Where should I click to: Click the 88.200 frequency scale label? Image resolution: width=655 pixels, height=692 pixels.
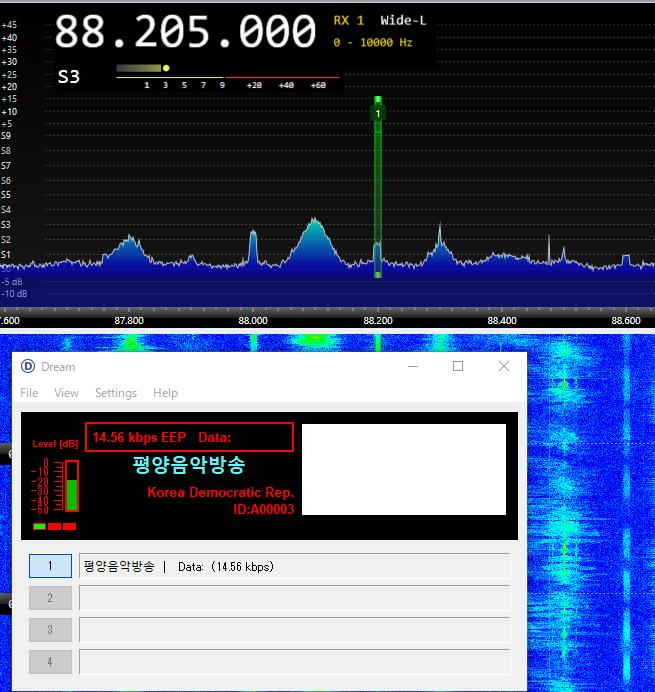[x=378, y=321]
